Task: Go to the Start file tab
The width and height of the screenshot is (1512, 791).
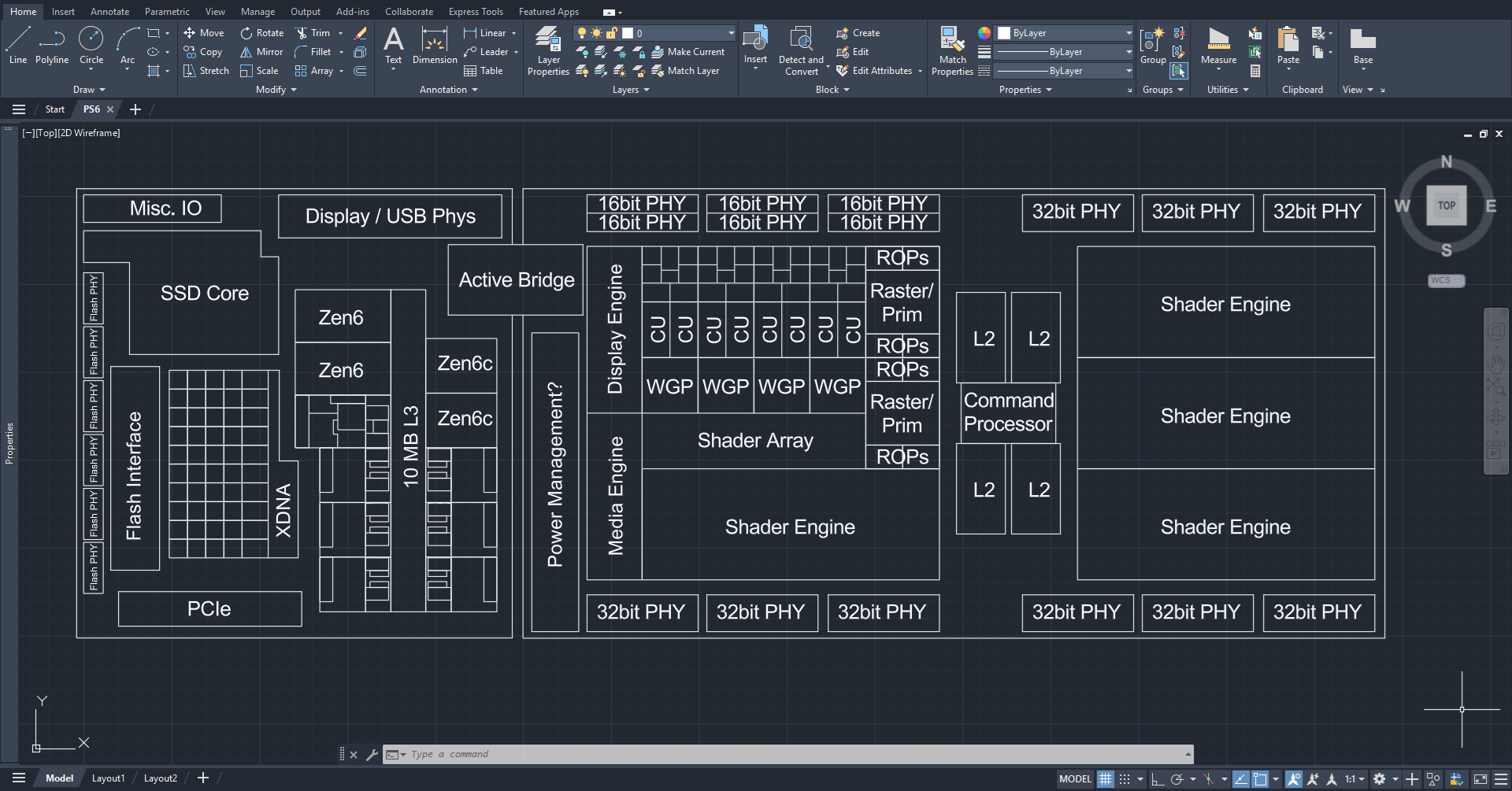Action: point(54,109)
